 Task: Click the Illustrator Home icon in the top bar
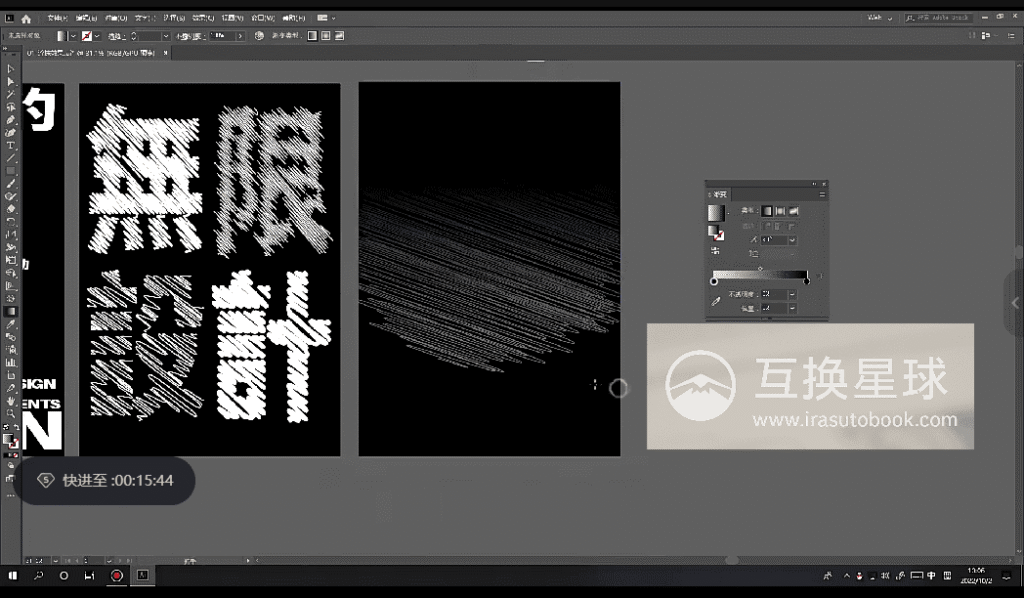tap(26, 17)
